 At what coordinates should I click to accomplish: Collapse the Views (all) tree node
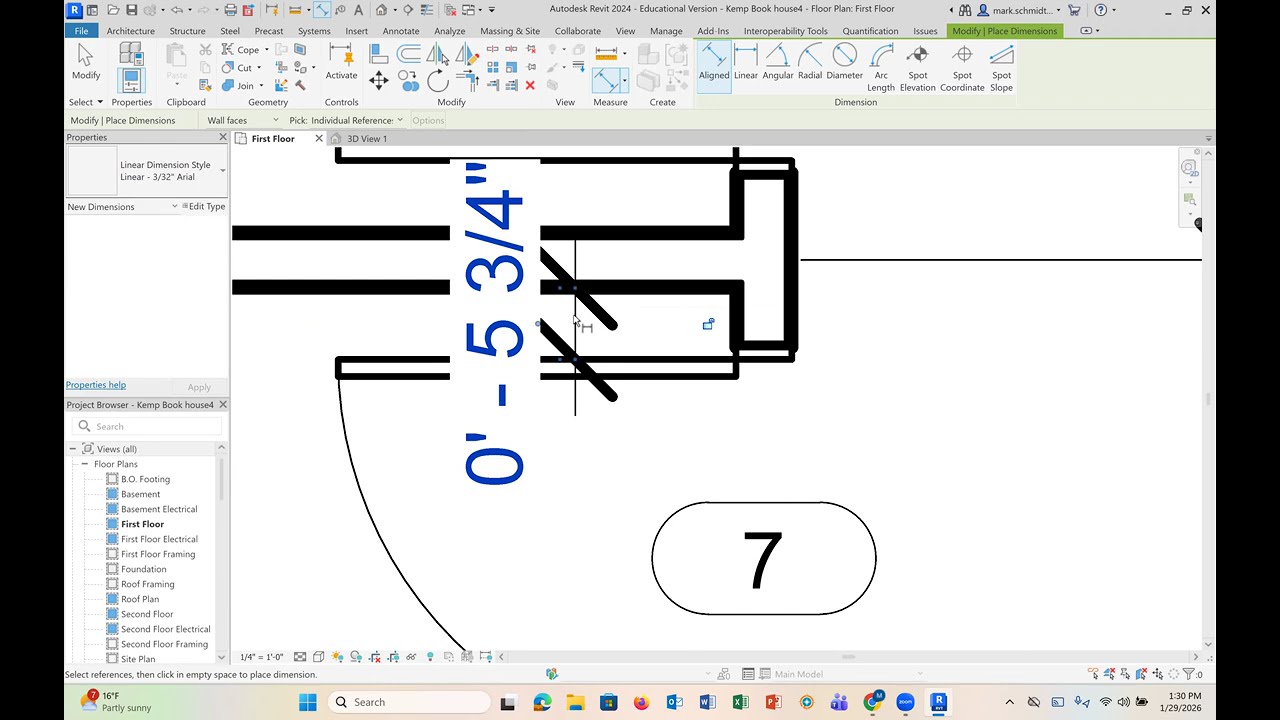[73, 449]
